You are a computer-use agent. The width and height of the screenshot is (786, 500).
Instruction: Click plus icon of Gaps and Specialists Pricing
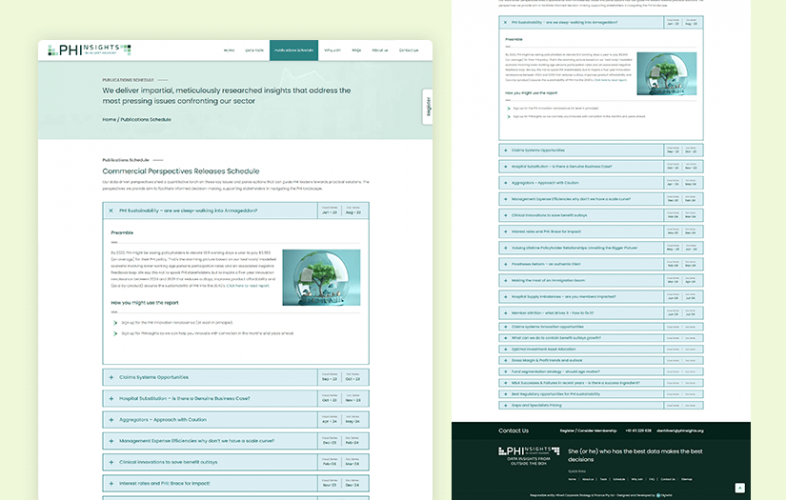point(505,405)
